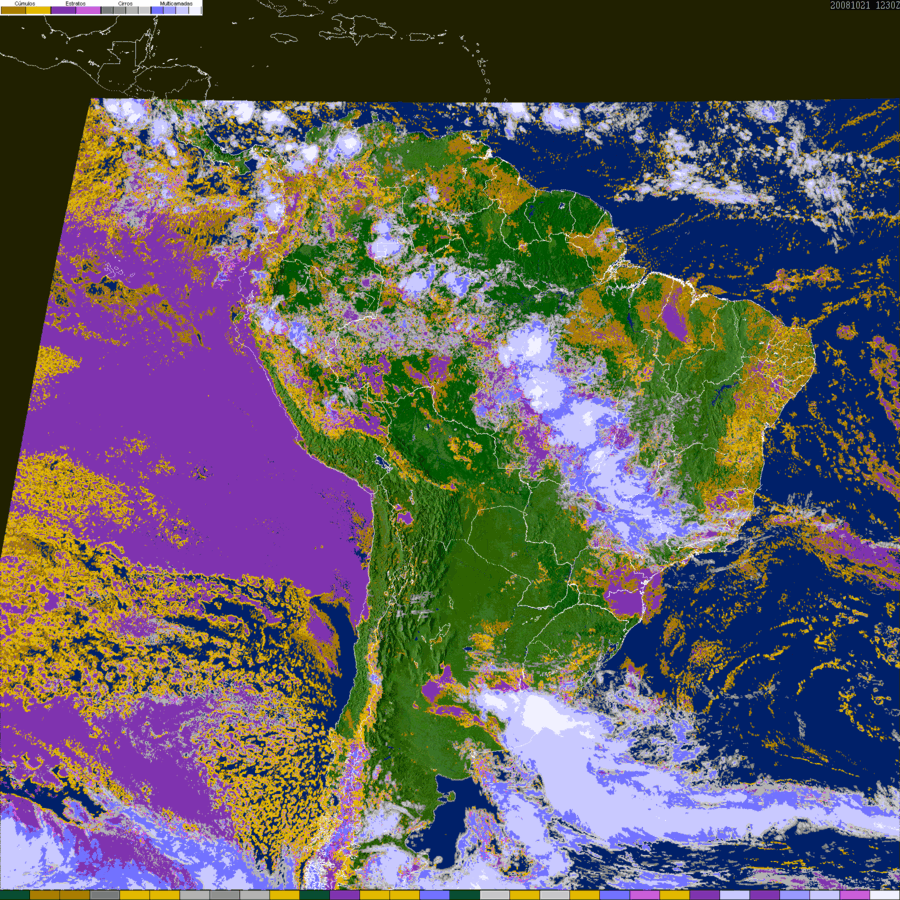This screenshot has height=900, width=900.
Task: Click the pink-magenta Estratos legend swatch
Action: 88,10
